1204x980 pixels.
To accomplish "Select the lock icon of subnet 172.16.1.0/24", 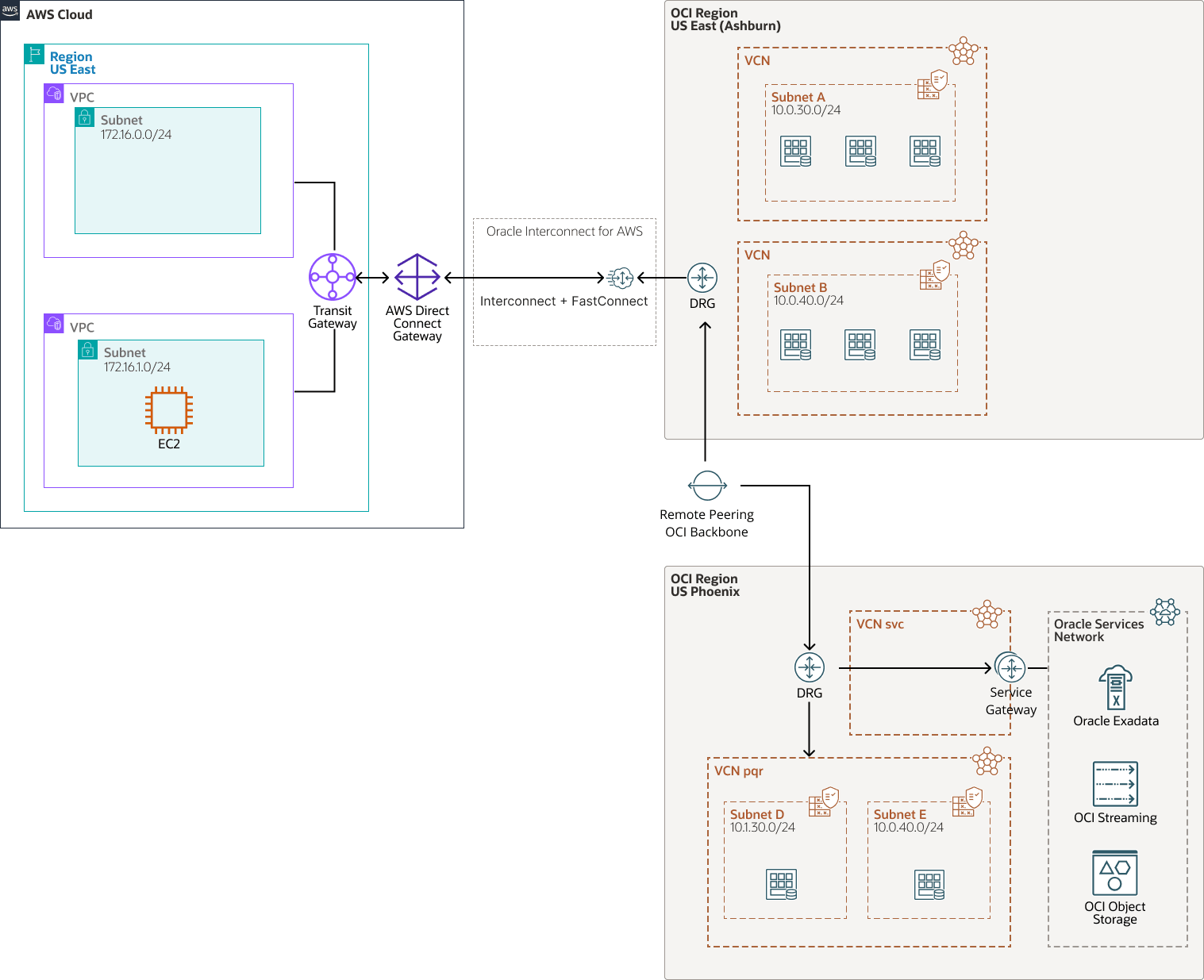I will 88,350.
